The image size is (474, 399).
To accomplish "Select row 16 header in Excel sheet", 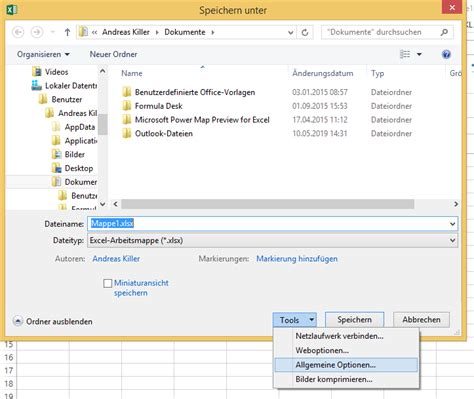I will pos(9,357).
